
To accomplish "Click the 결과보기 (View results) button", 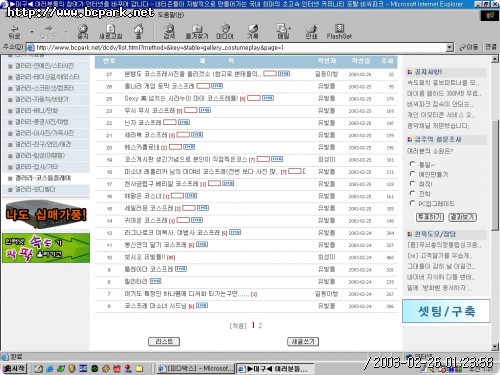I will pyautogui.click(x=462, y=217).
